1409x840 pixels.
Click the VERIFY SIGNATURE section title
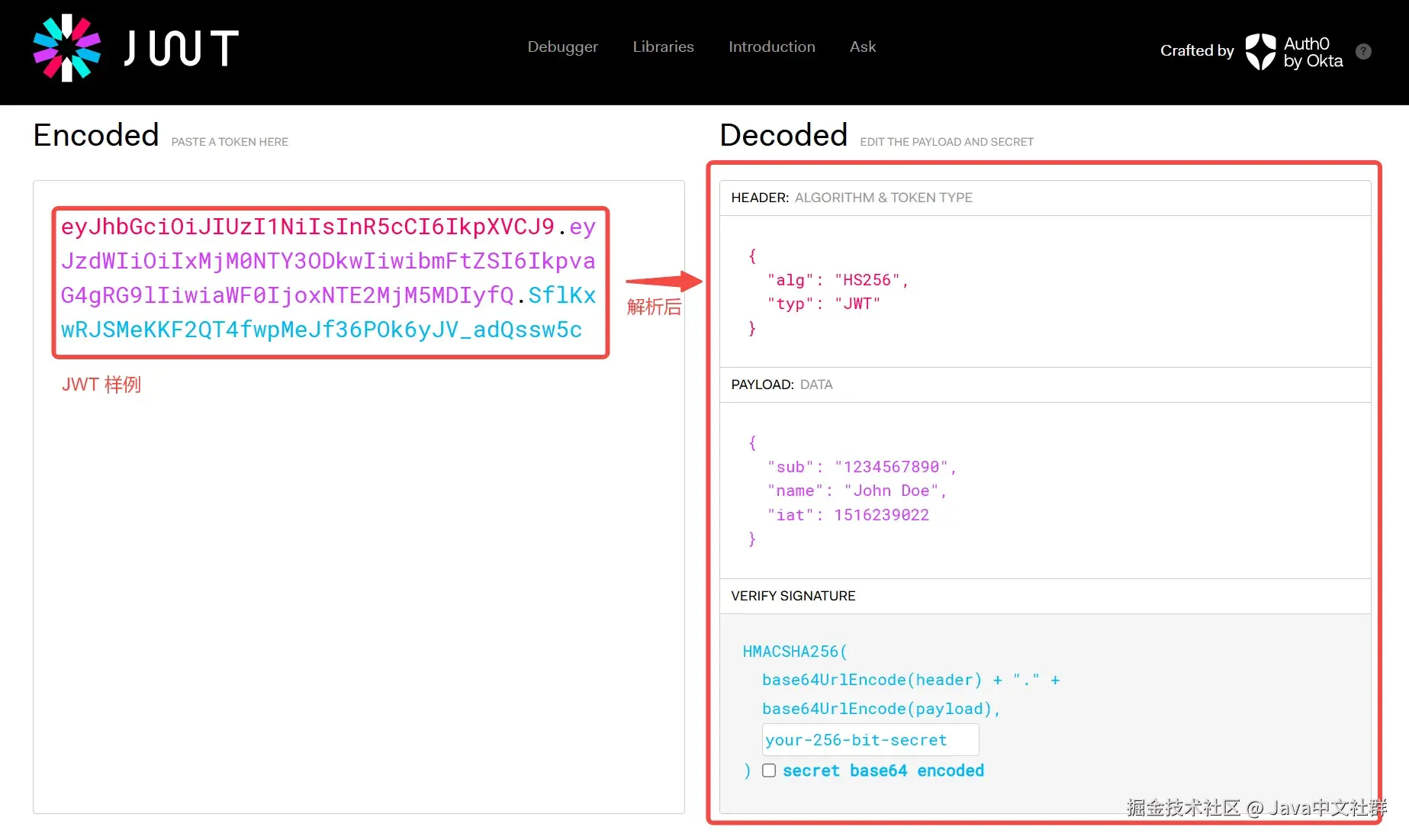pyautogui.click(x=793, y=596)
